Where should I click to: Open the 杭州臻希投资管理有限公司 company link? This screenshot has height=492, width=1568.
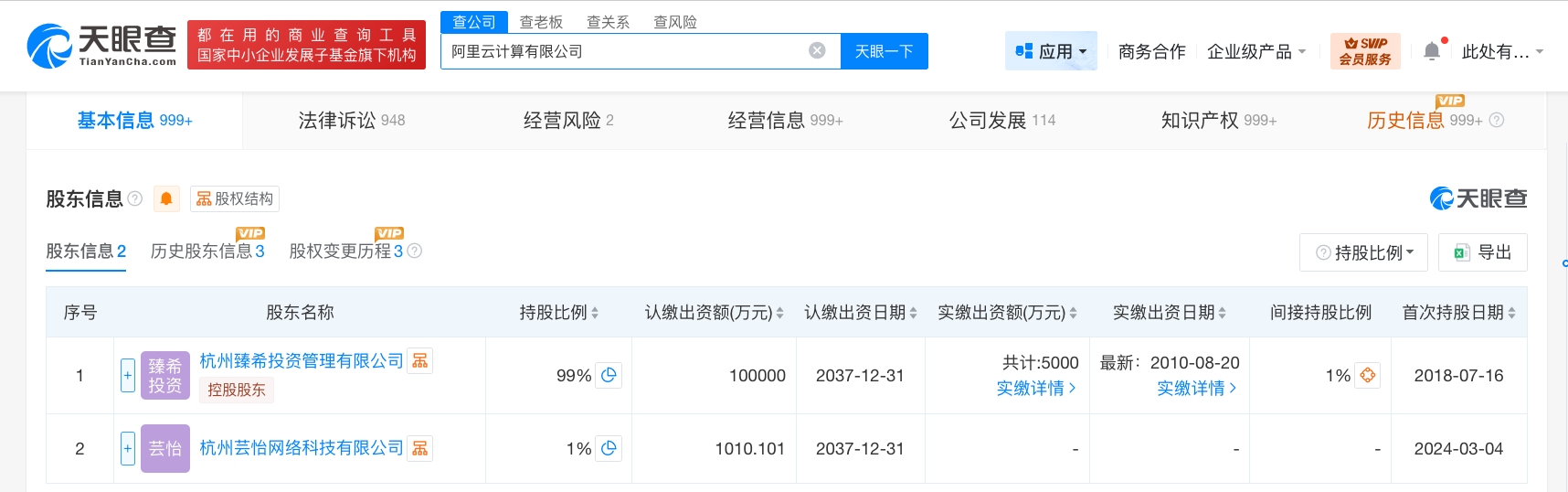pyautogui.click(x=302, y=361)
